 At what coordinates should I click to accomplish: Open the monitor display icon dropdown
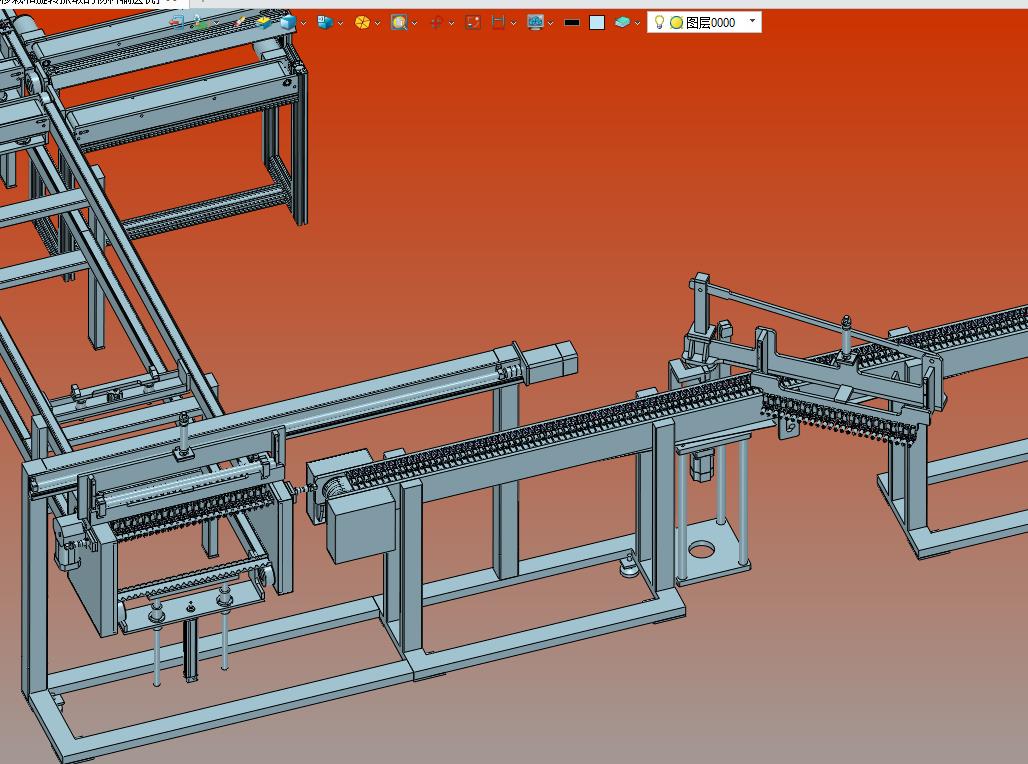pos(551,23)
